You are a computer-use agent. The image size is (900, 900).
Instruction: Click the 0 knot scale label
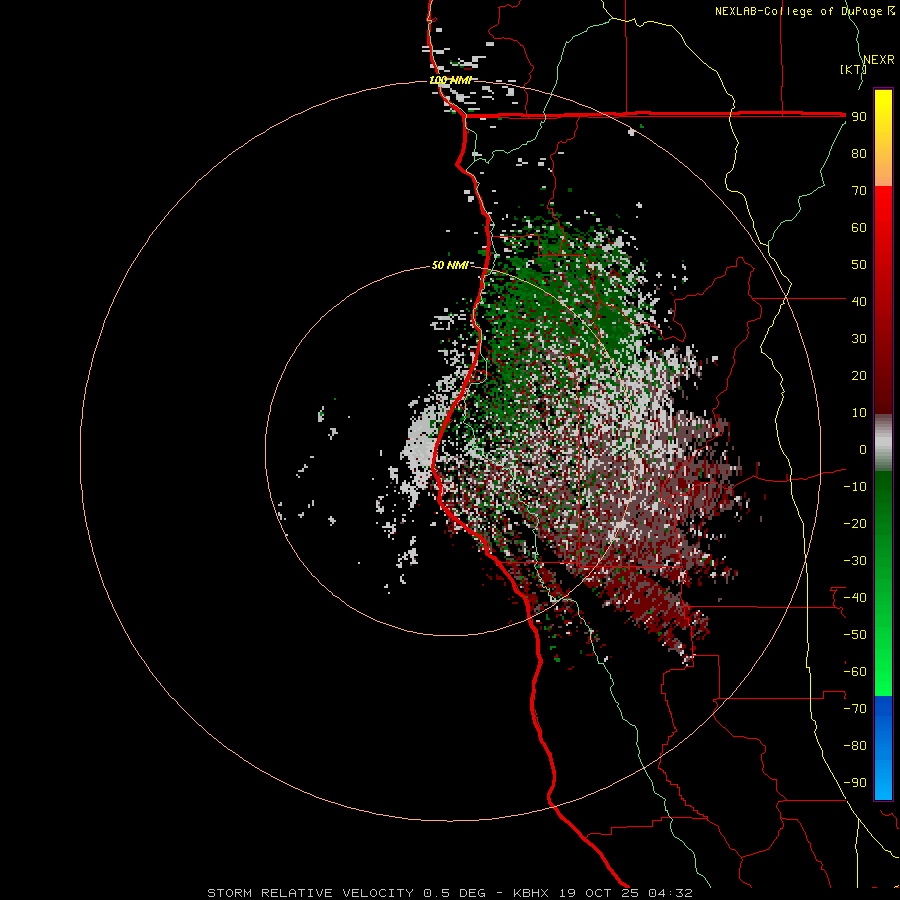pyautogui.click(x=863, y=449)
